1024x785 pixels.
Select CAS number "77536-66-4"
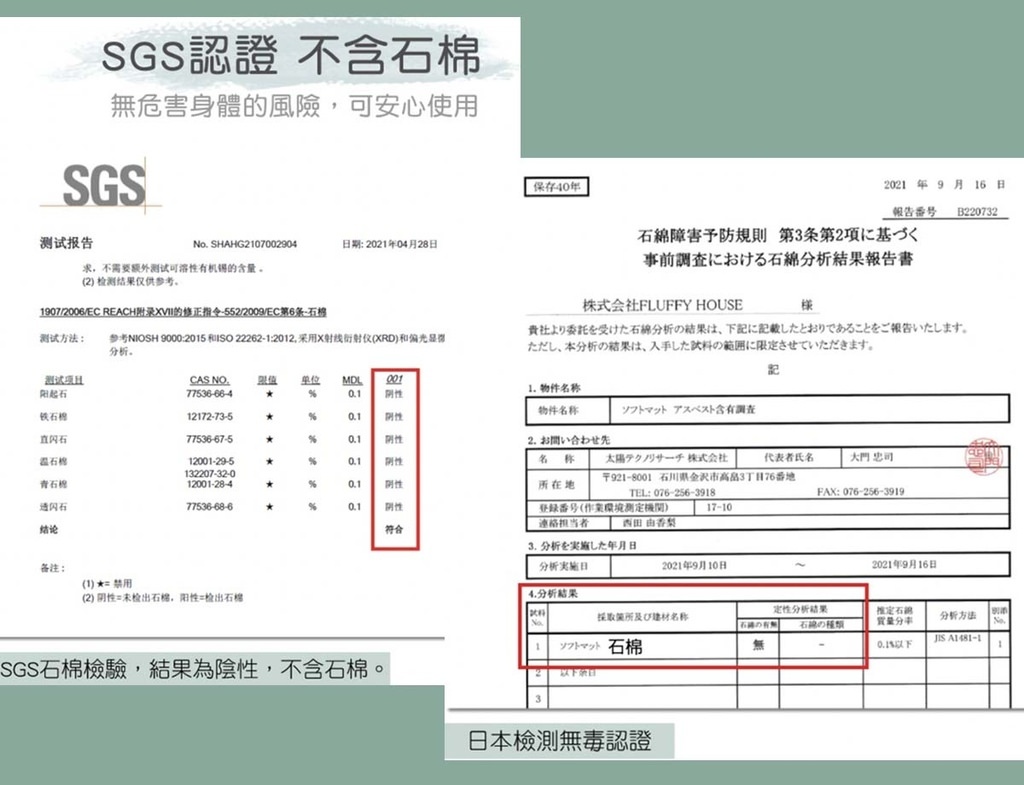pyautogui.click(x=209, y=394)
